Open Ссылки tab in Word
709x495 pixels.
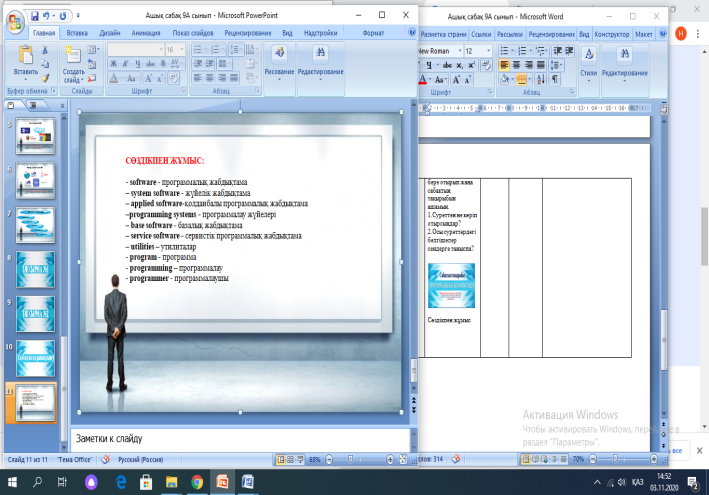[481, 34]
